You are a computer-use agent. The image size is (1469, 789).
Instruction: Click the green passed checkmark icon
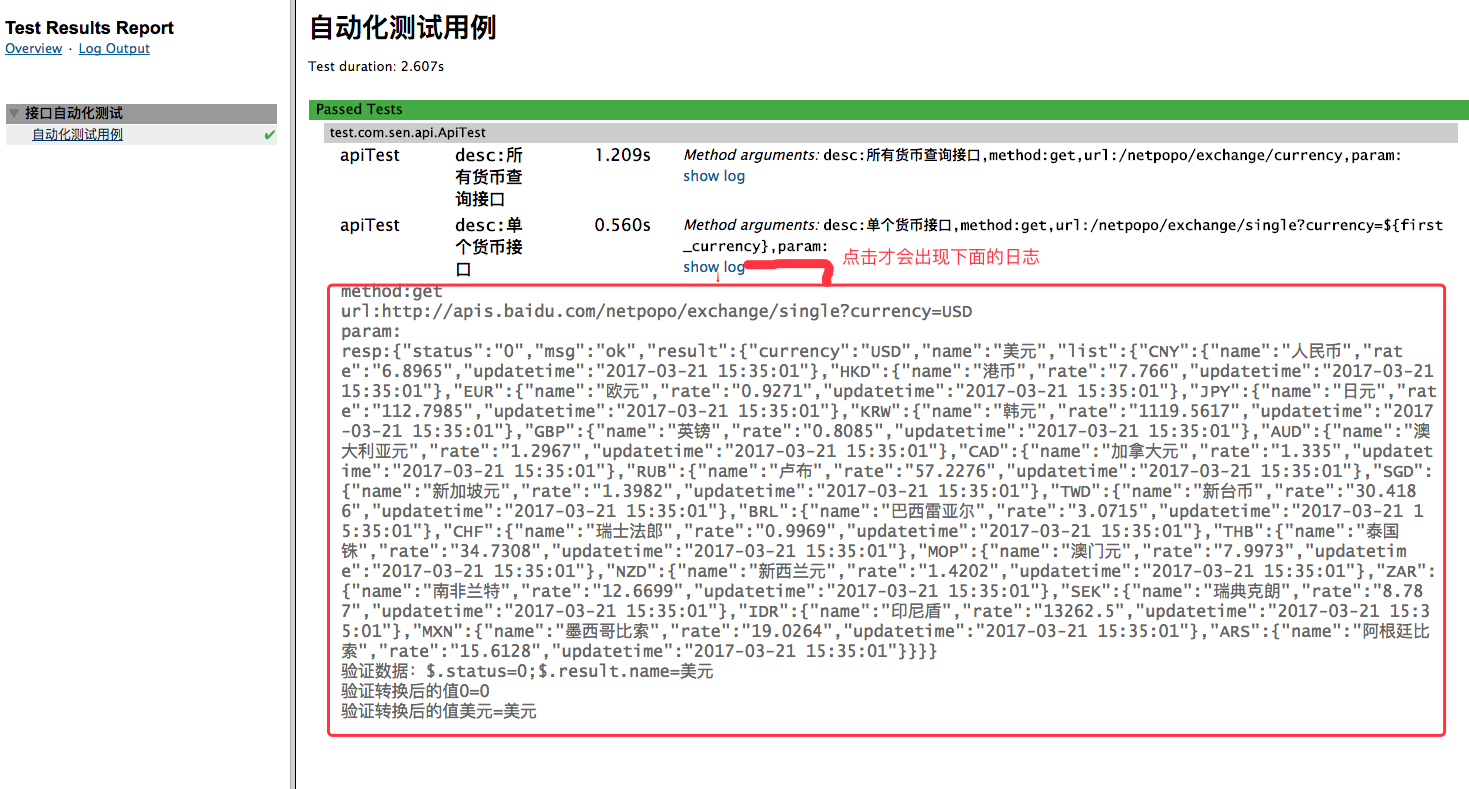269,135
